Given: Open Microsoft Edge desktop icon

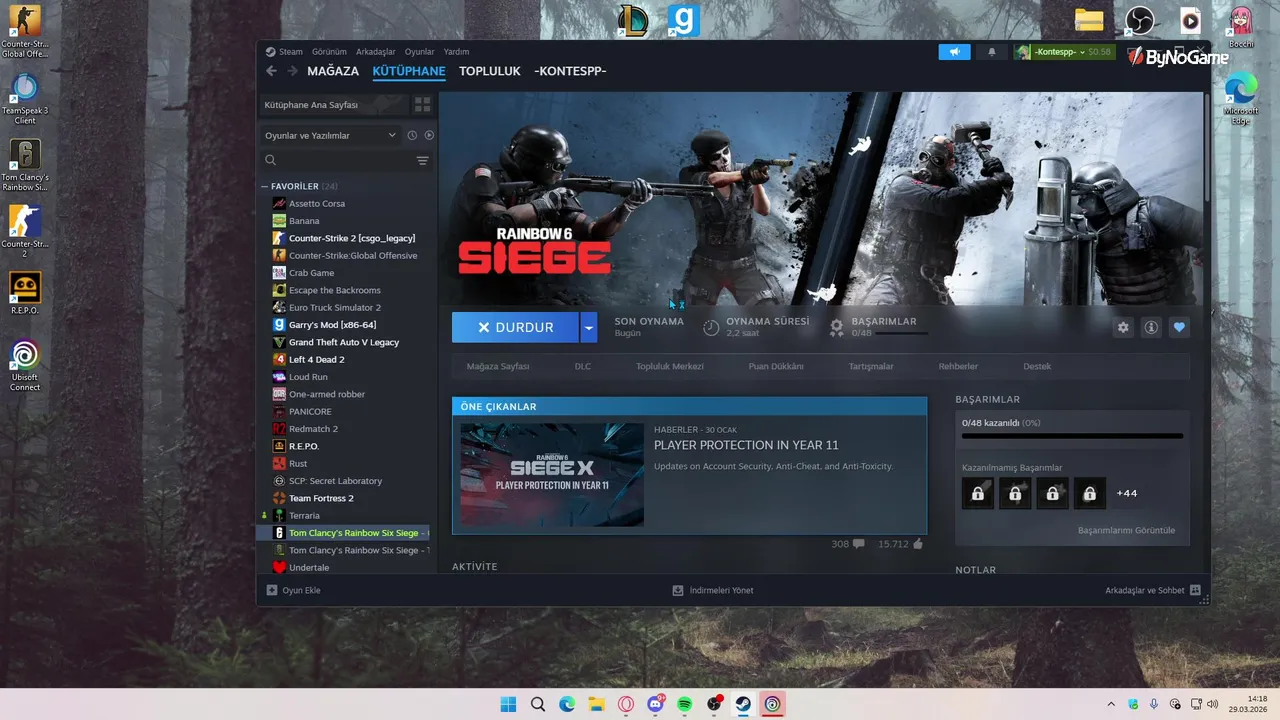Looking at the screenshot, I should [x=1241, y=98].
